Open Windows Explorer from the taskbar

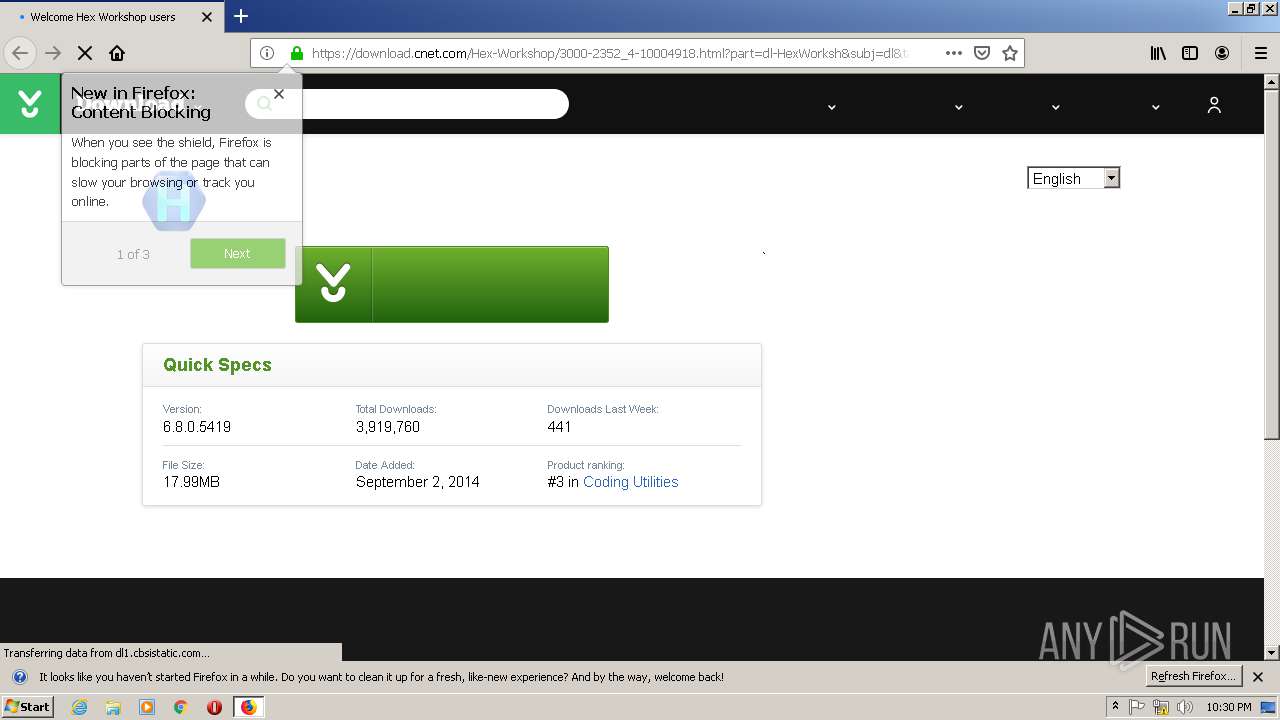pyautogui.click(x=113, y=707)
